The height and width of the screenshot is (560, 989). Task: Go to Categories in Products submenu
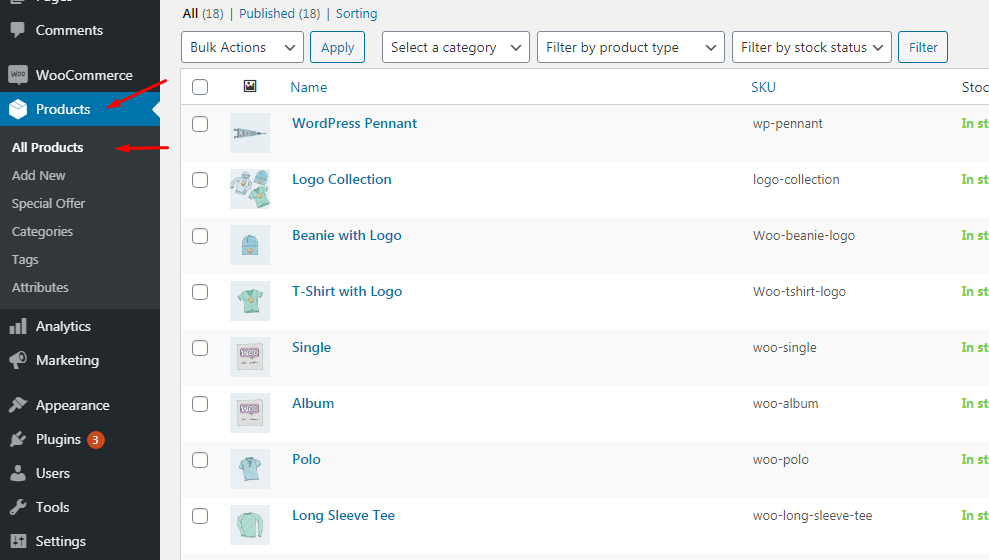[x=42, y=231]
